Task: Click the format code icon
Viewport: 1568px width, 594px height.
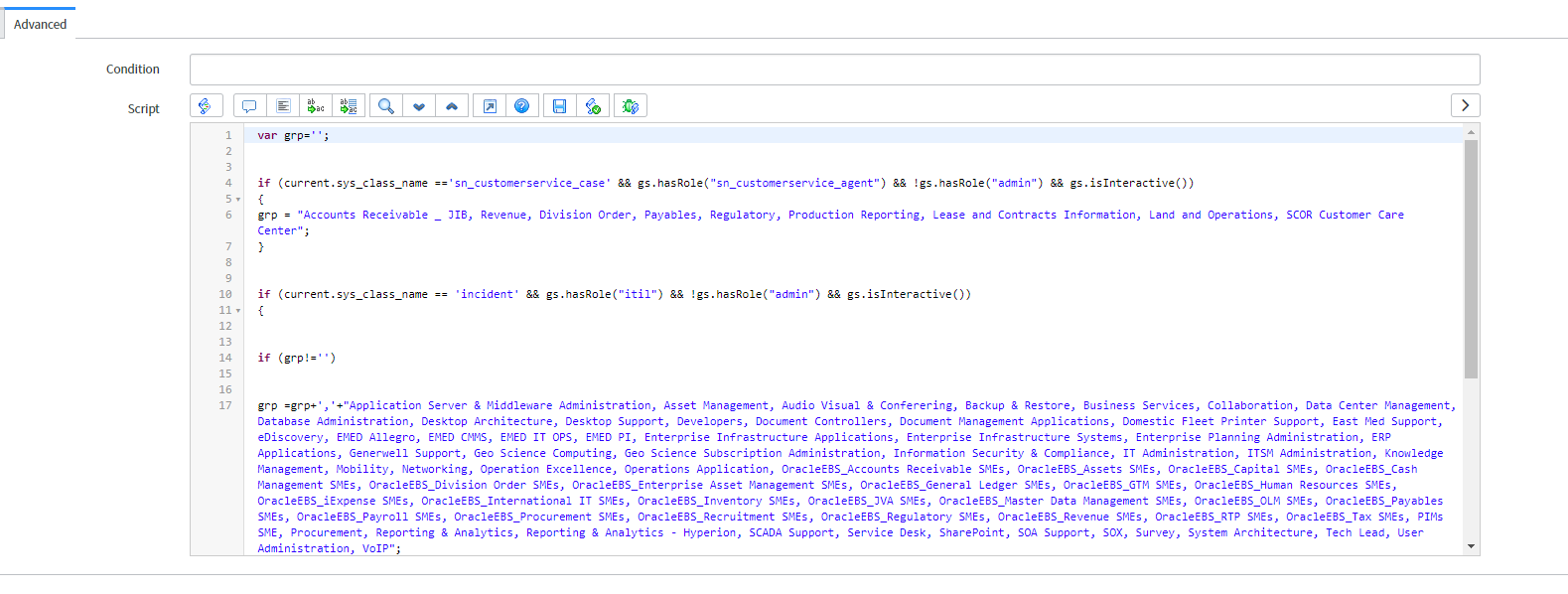Action: tap(283, 106)
